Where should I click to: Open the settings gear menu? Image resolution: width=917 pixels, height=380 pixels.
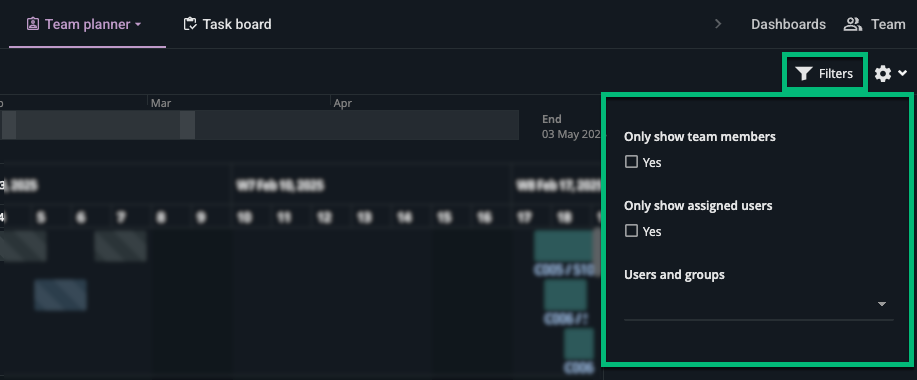click(882, 74)
